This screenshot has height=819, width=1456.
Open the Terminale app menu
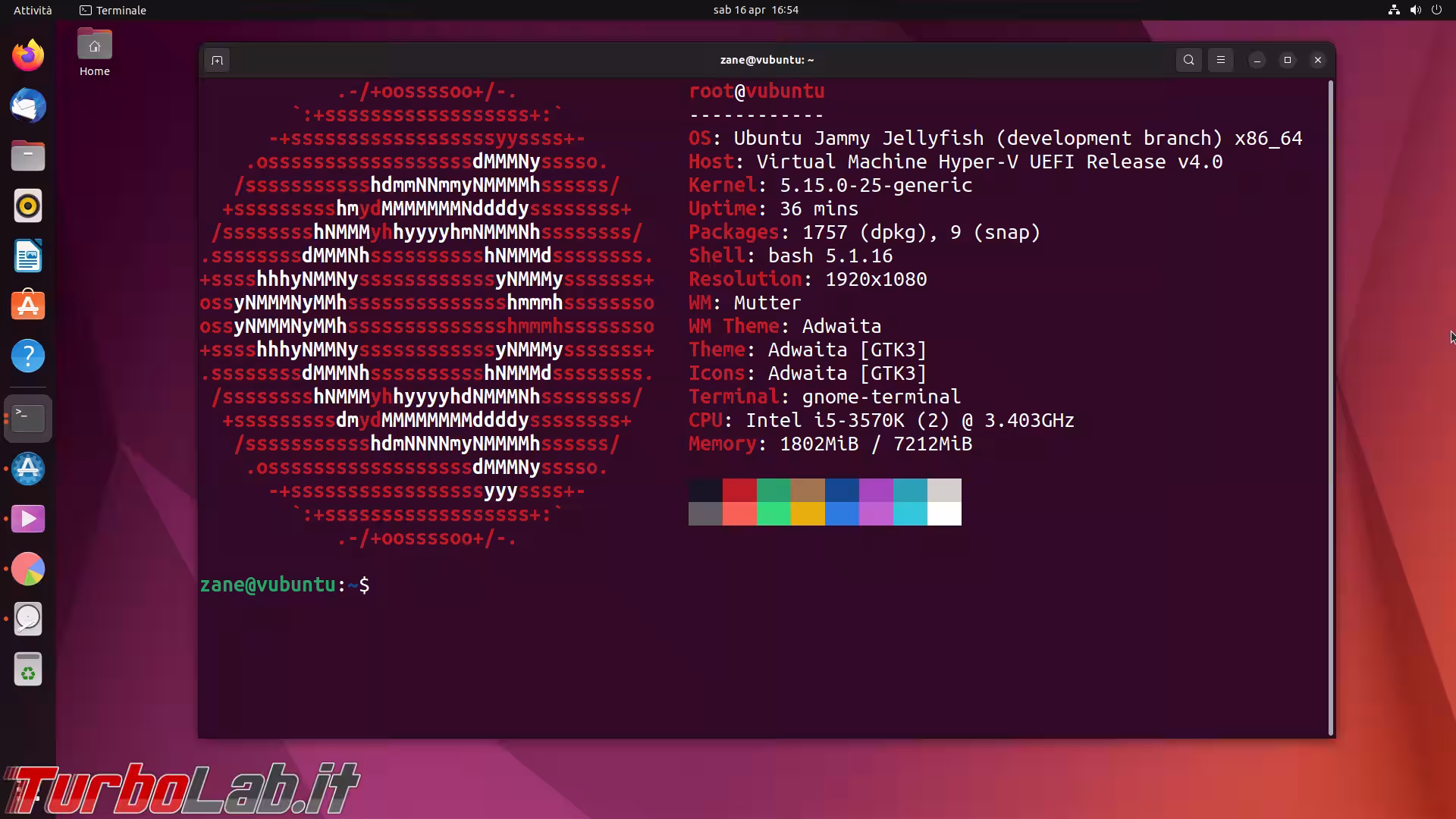[113, 10]
